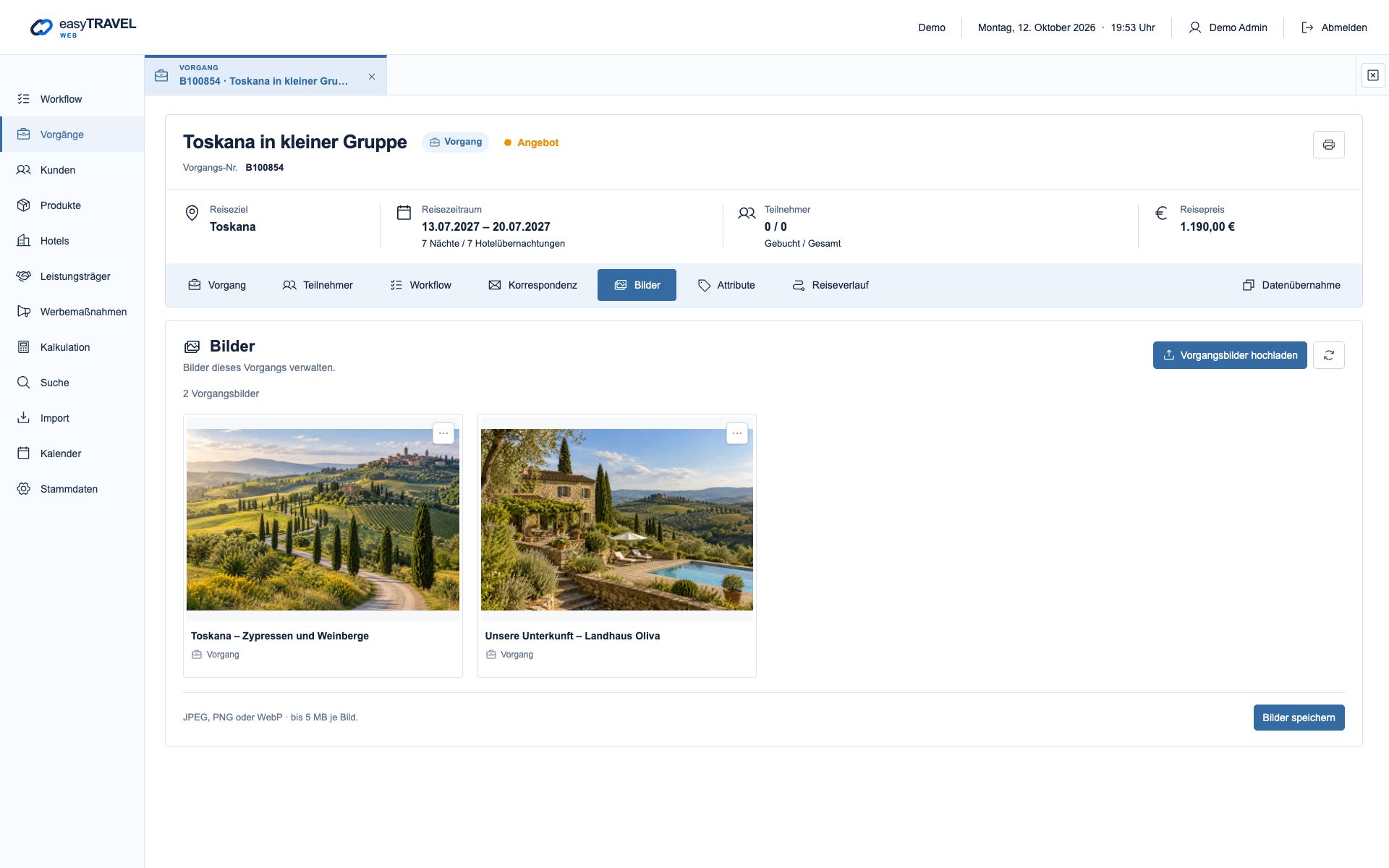Click the date range 13.07.2027 – 20.07.2027
The image size is (1389, 868).
pos(486,226)
